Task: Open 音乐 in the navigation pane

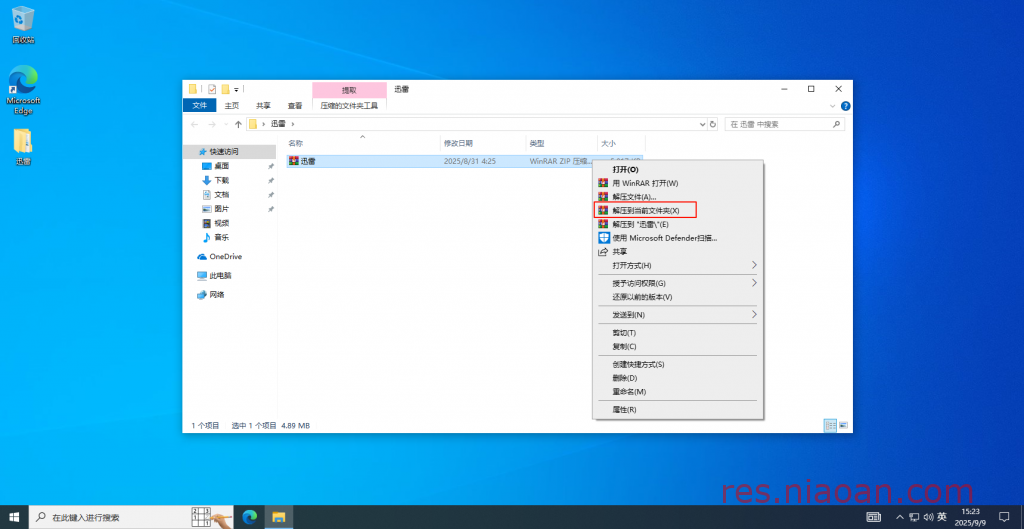Action: coord(222,238)
